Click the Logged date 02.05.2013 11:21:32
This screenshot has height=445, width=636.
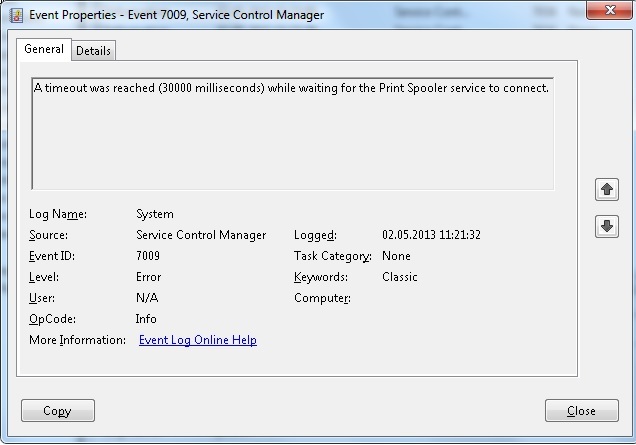pyautogui.click(x=431, y=235)
